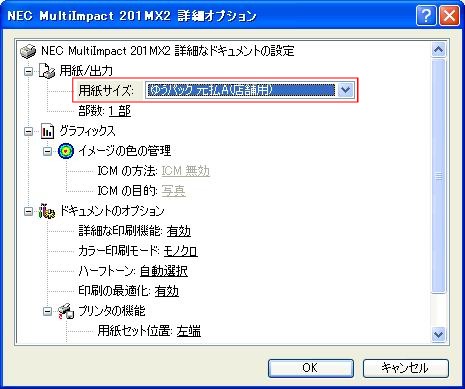
Task: Click the help question mark button
Action: point(426,15)
